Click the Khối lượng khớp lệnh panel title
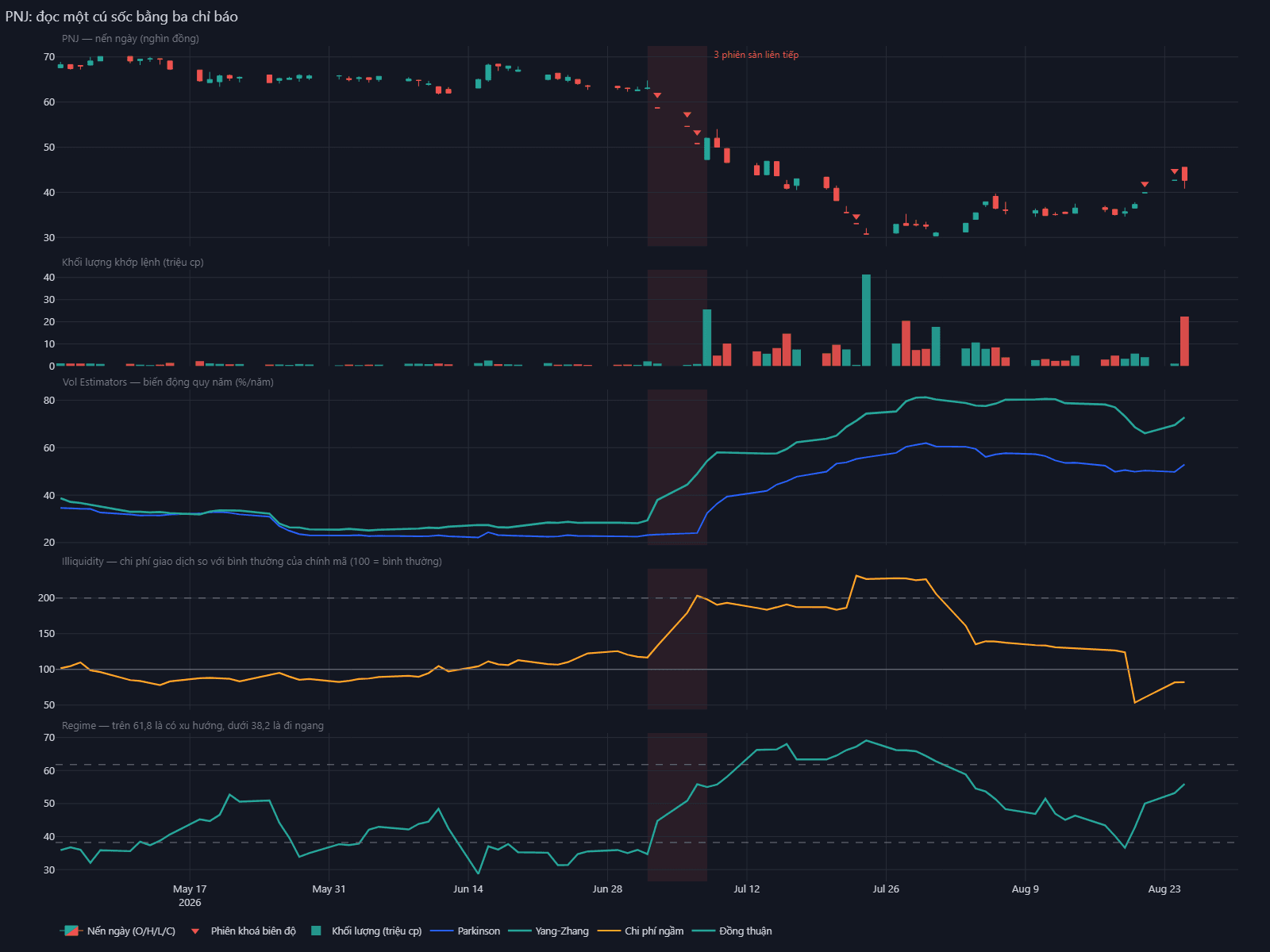 point(133,262)
